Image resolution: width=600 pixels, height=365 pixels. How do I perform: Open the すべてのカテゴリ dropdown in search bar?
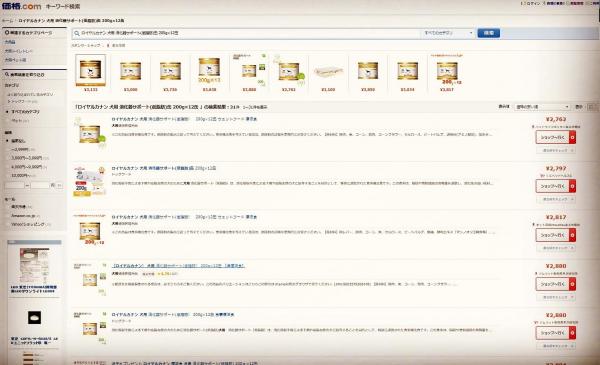click(448, 33)
